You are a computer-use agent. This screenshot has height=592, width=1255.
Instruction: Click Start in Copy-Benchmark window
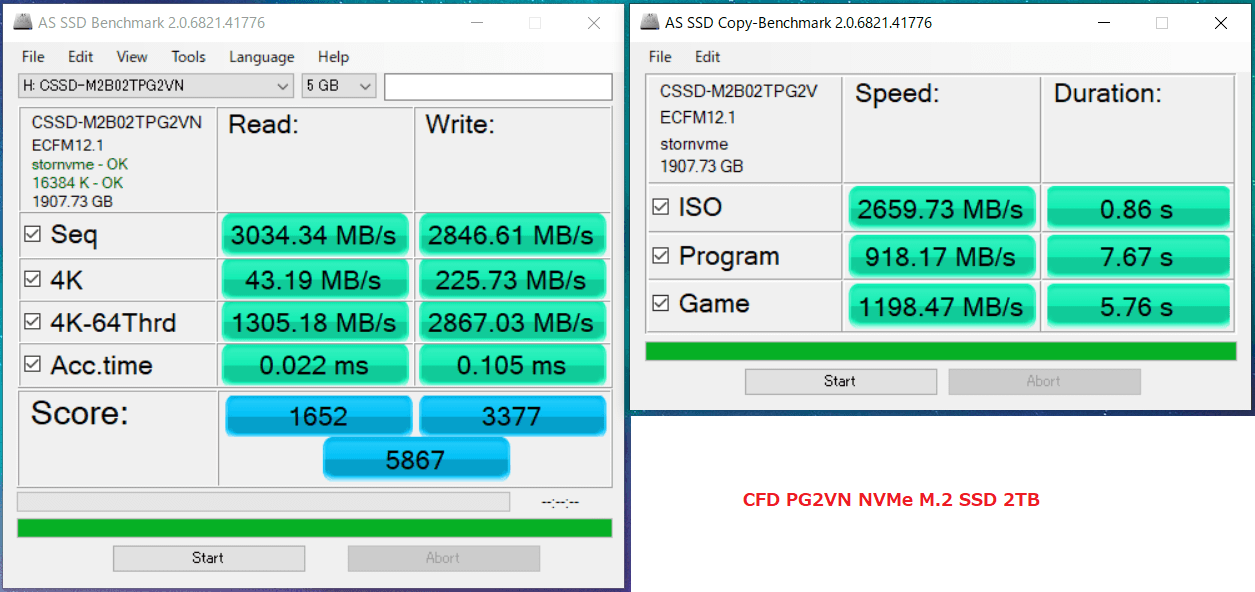[x=840, y=381]
